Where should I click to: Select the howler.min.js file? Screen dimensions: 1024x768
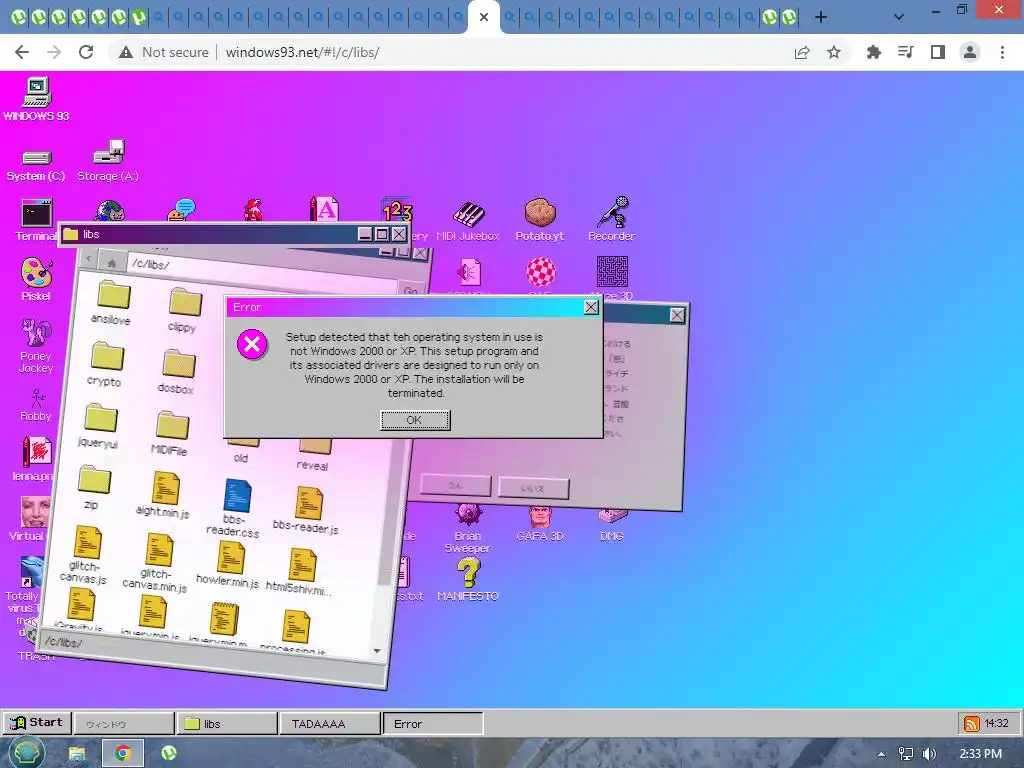pos(229,564)
